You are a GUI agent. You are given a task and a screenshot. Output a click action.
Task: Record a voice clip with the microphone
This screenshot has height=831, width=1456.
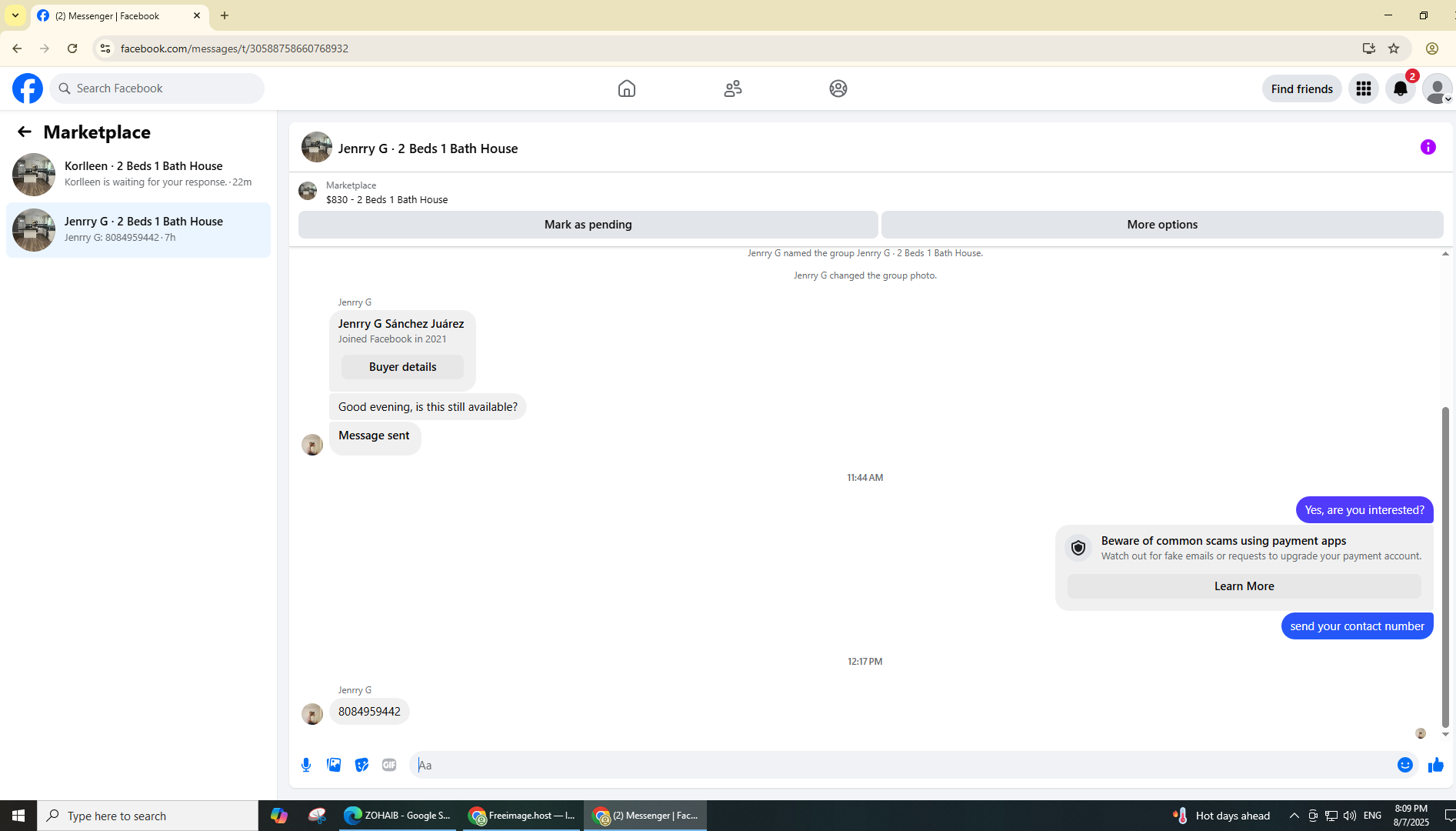coord(306,765)
